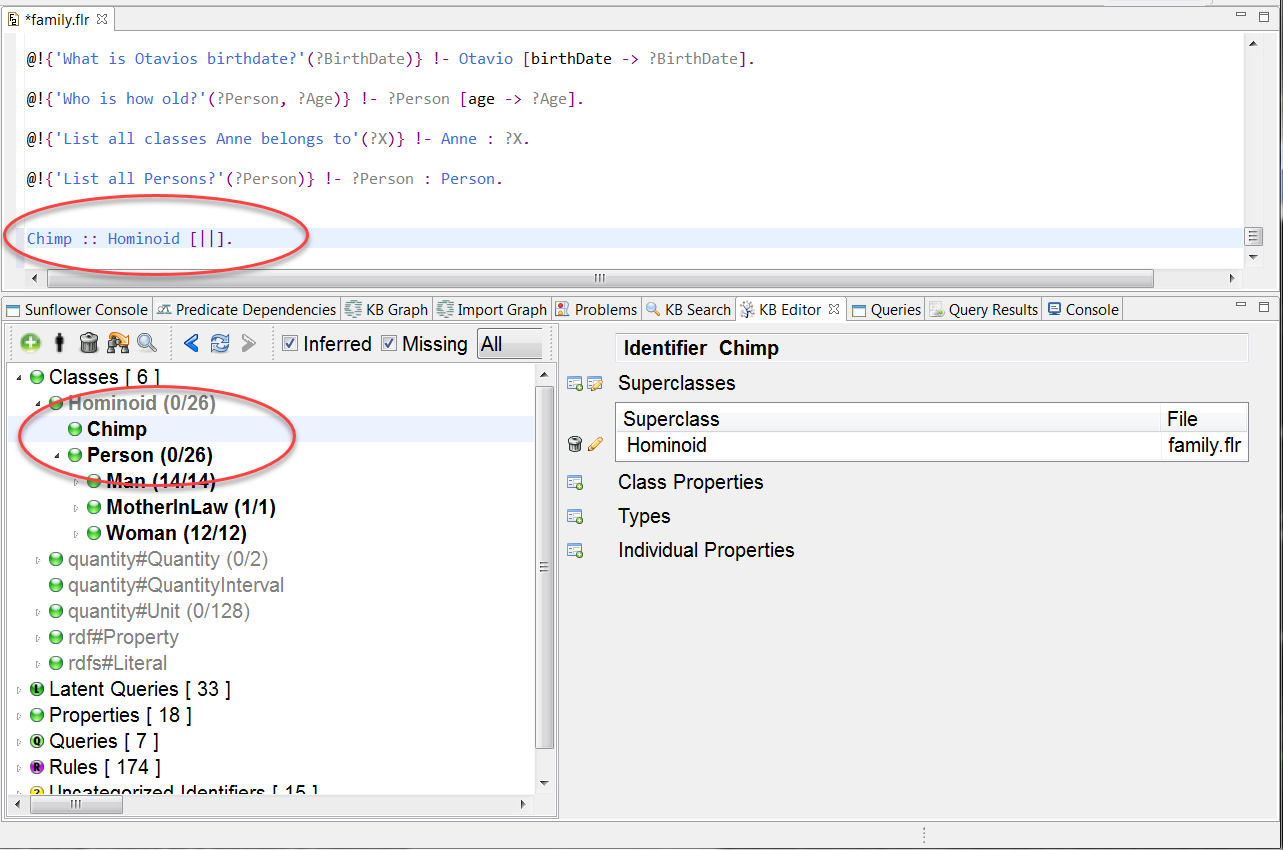Click the Superclass column header
The height and width of the screenshot is (850, 1283).
889,419
